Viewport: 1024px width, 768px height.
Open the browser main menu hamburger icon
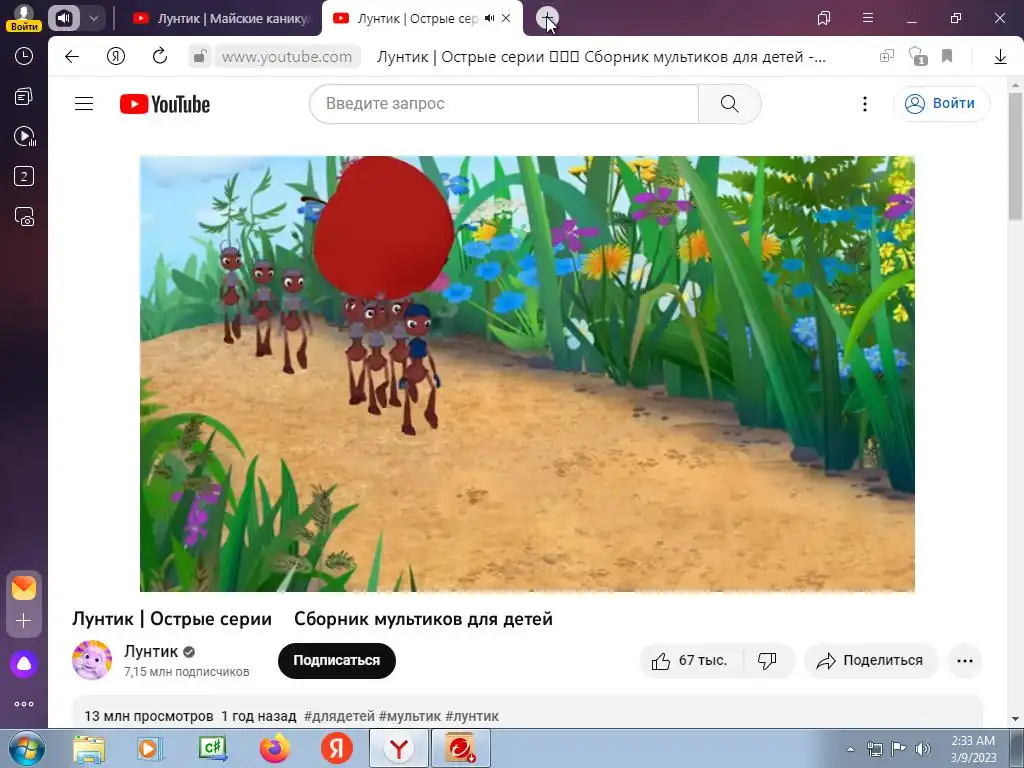[868, 18]
